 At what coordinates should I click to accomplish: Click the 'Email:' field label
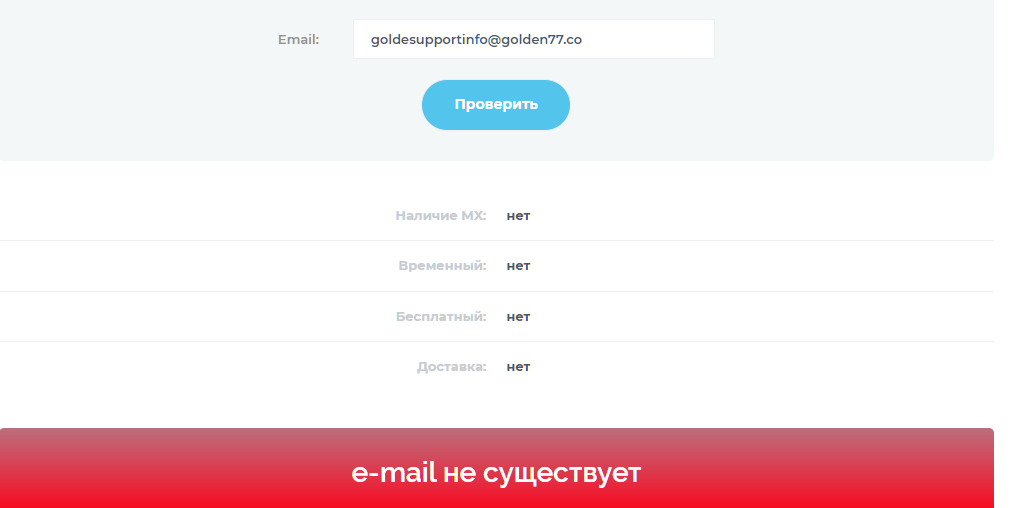pyautogui.click(x=298, y=40)
